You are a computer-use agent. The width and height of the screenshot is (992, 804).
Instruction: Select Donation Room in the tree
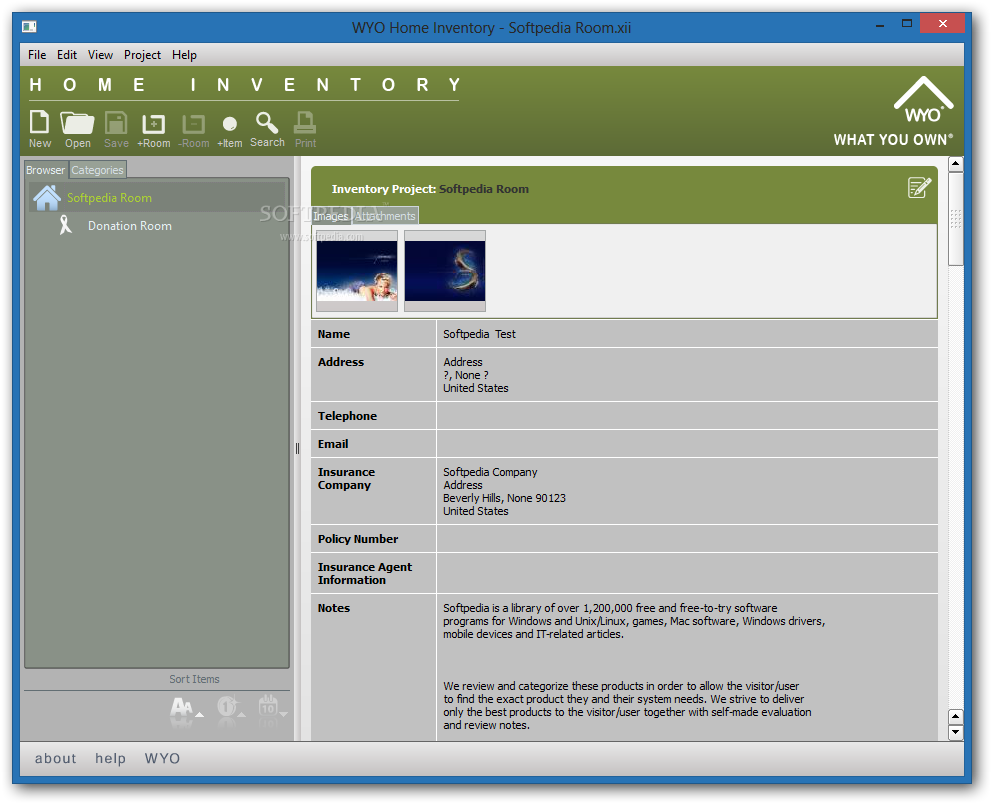(130, 226)
